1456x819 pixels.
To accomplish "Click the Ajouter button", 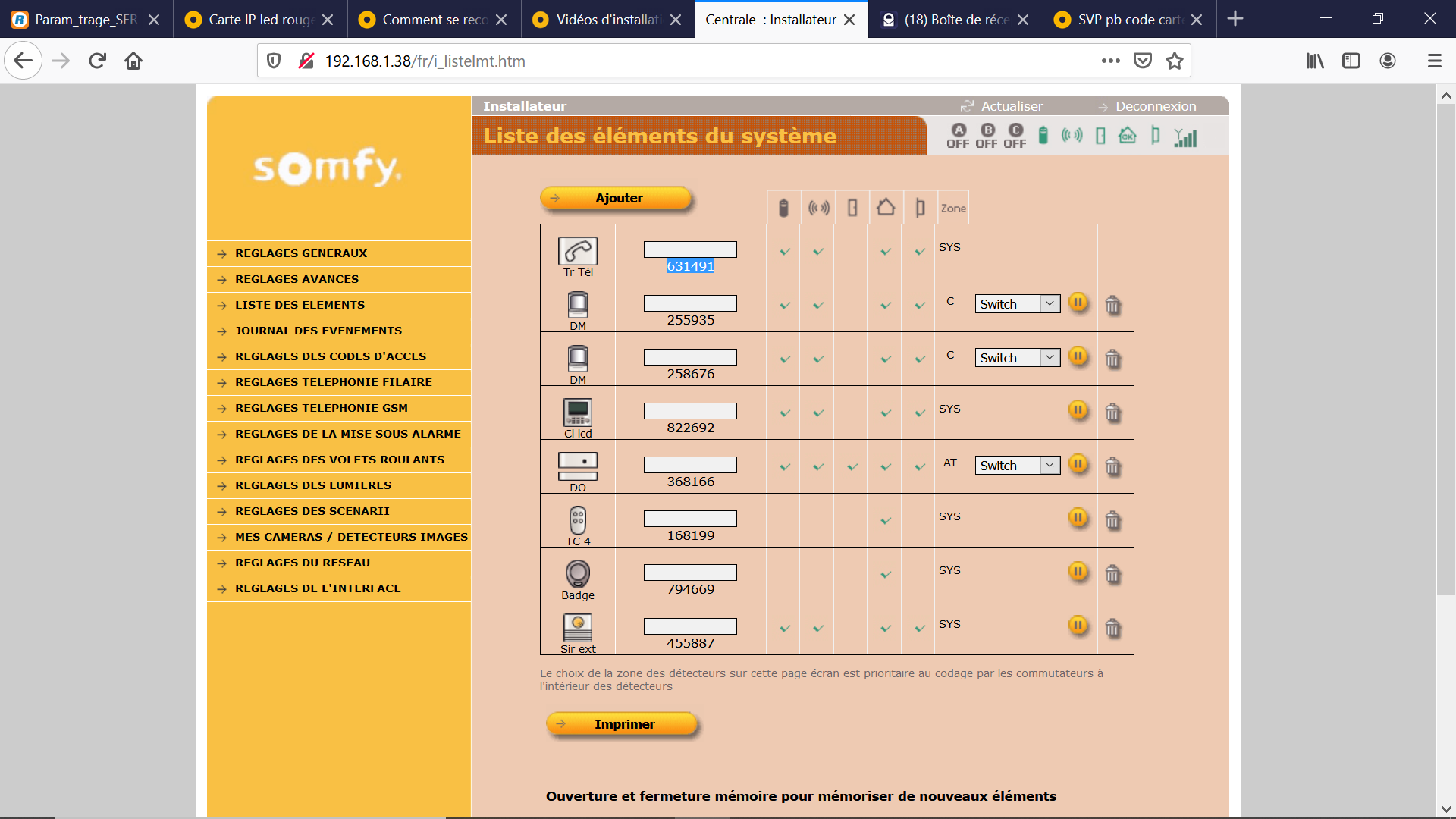I will [617, 198].
